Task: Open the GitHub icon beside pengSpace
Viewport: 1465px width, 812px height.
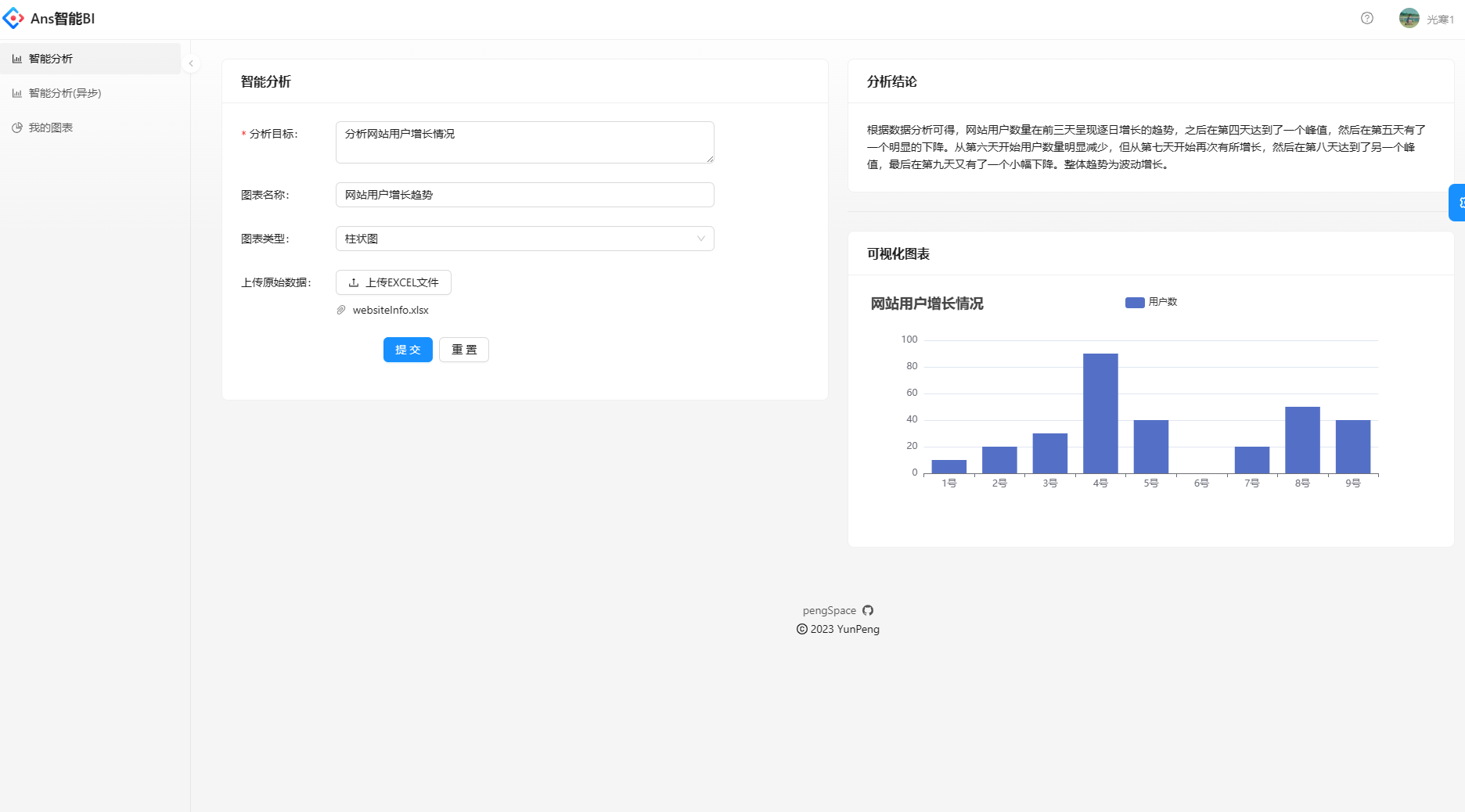Action: (x=868, y=610)
